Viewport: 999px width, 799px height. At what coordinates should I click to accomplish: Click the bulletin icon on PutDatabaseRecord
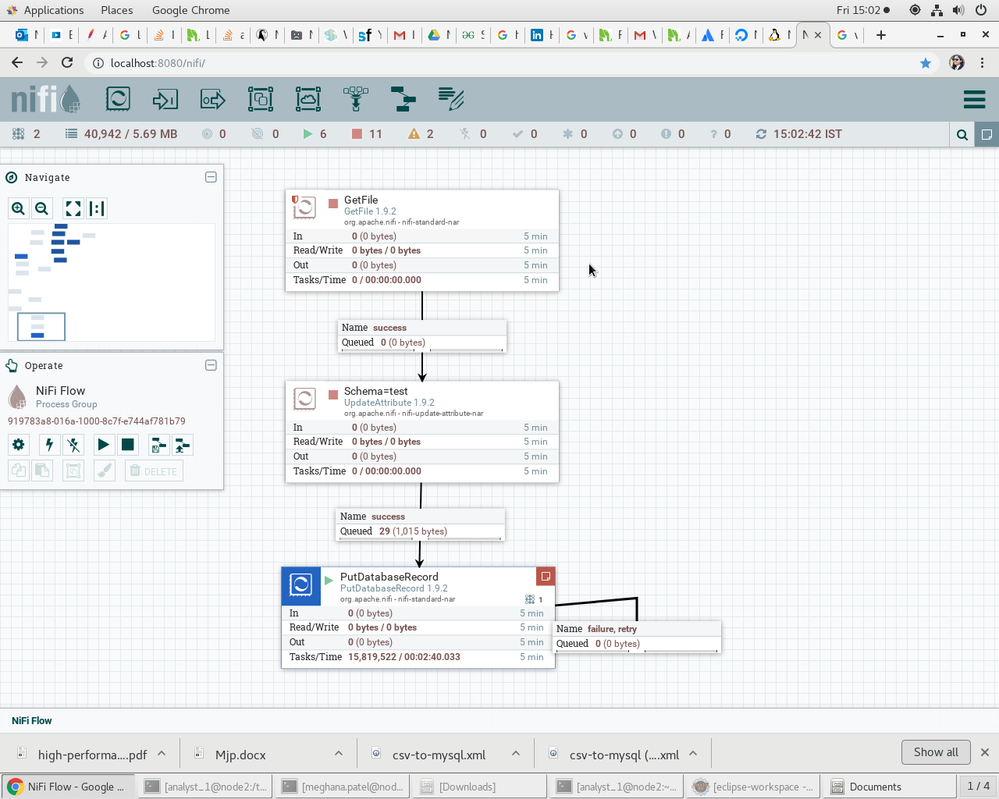pos(545,576)
